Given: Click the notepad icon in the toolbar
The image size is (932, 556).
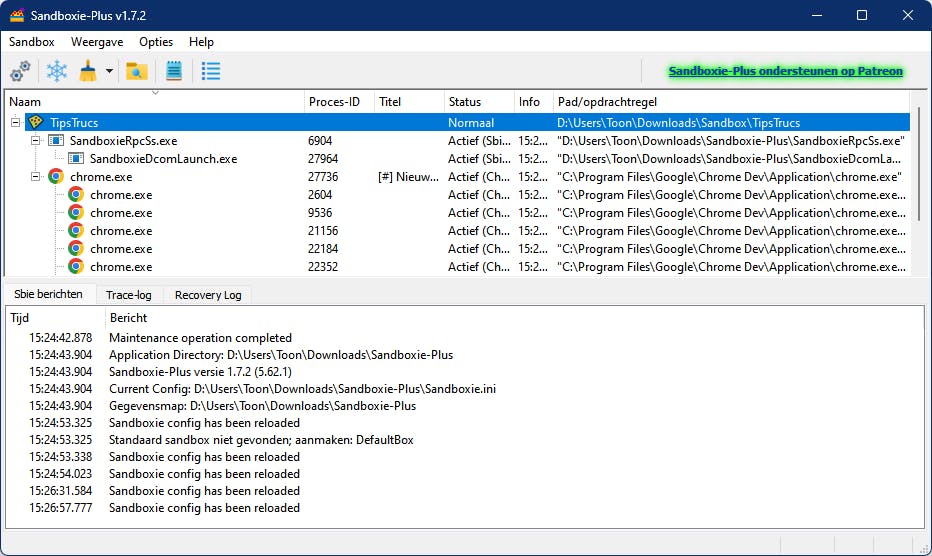Looking at the screenshot, I should [x=174, y=71].
